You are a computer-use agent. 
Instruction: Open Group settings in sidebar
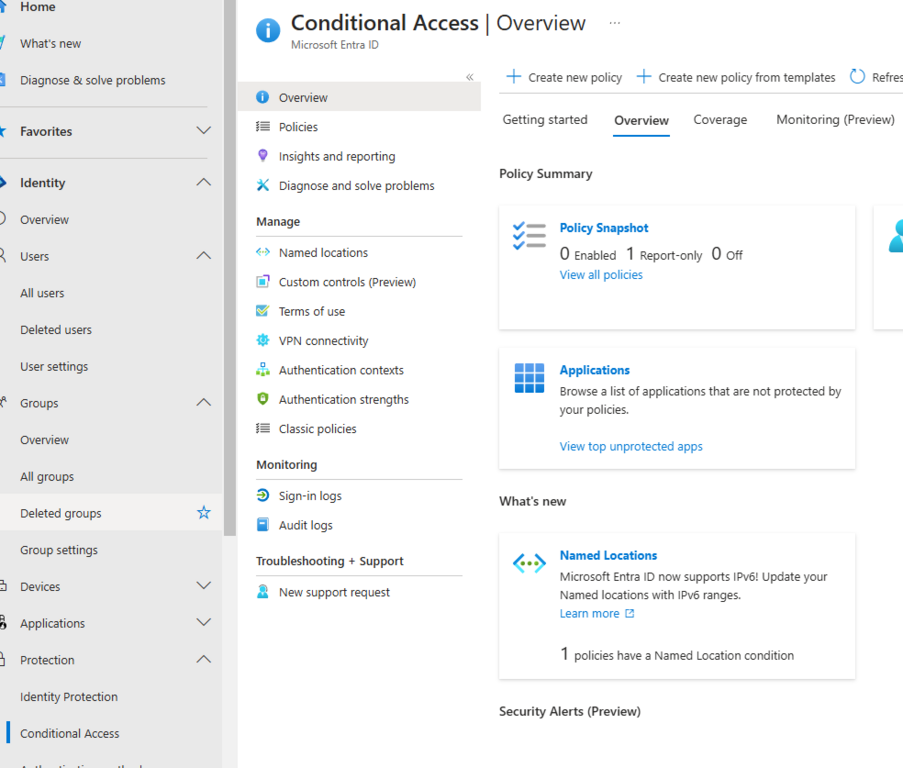pos(59,550)
